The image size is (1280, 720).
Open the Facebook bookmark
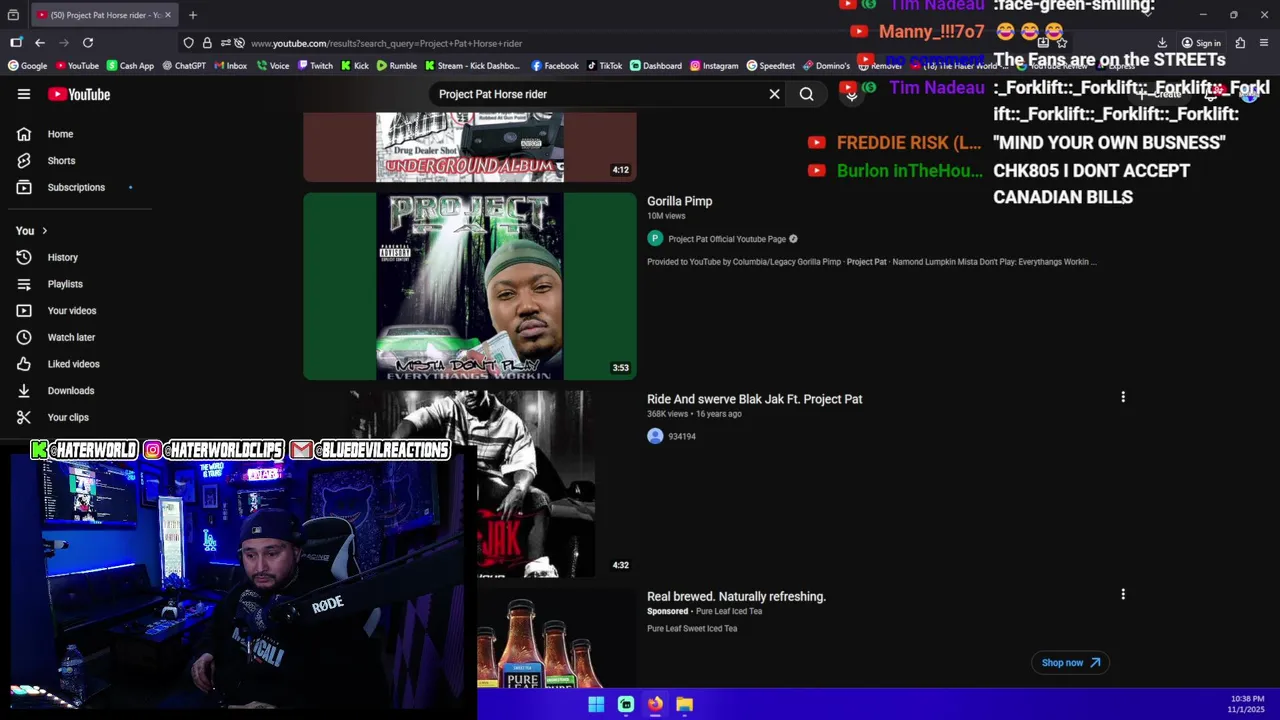pyautogui.click(x=555, y=66)
